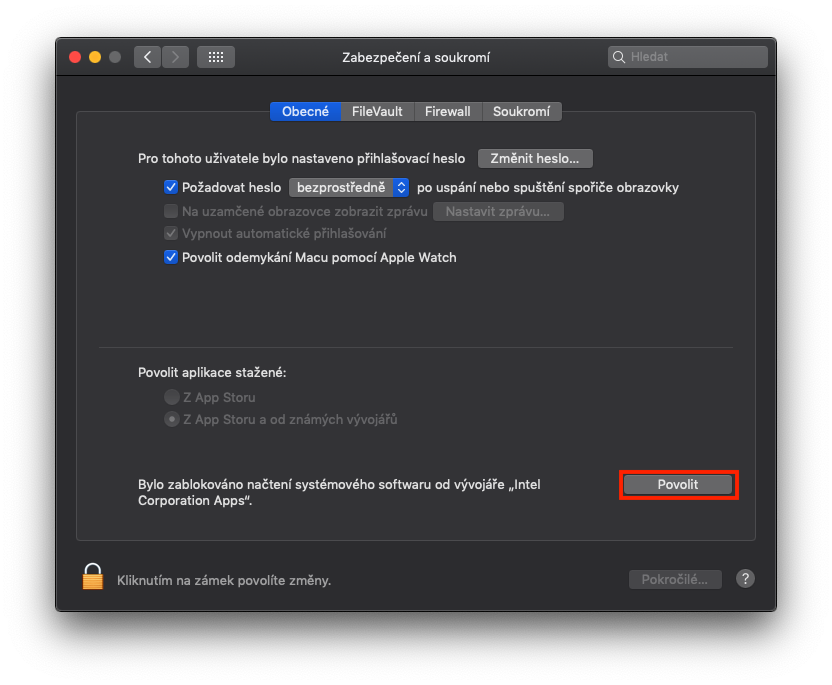832x685 pixels.
Task: Open the Pokročilé advanced settings button
Action: click(x=675, y=579)
